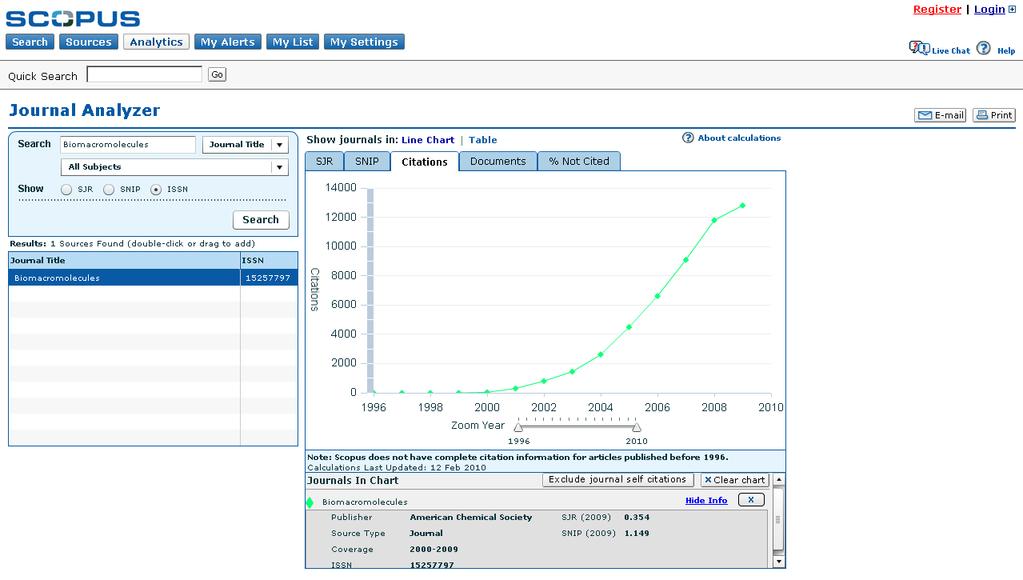
Task: Open the % Not Cited tab
Action: click(x=579, y=161)
